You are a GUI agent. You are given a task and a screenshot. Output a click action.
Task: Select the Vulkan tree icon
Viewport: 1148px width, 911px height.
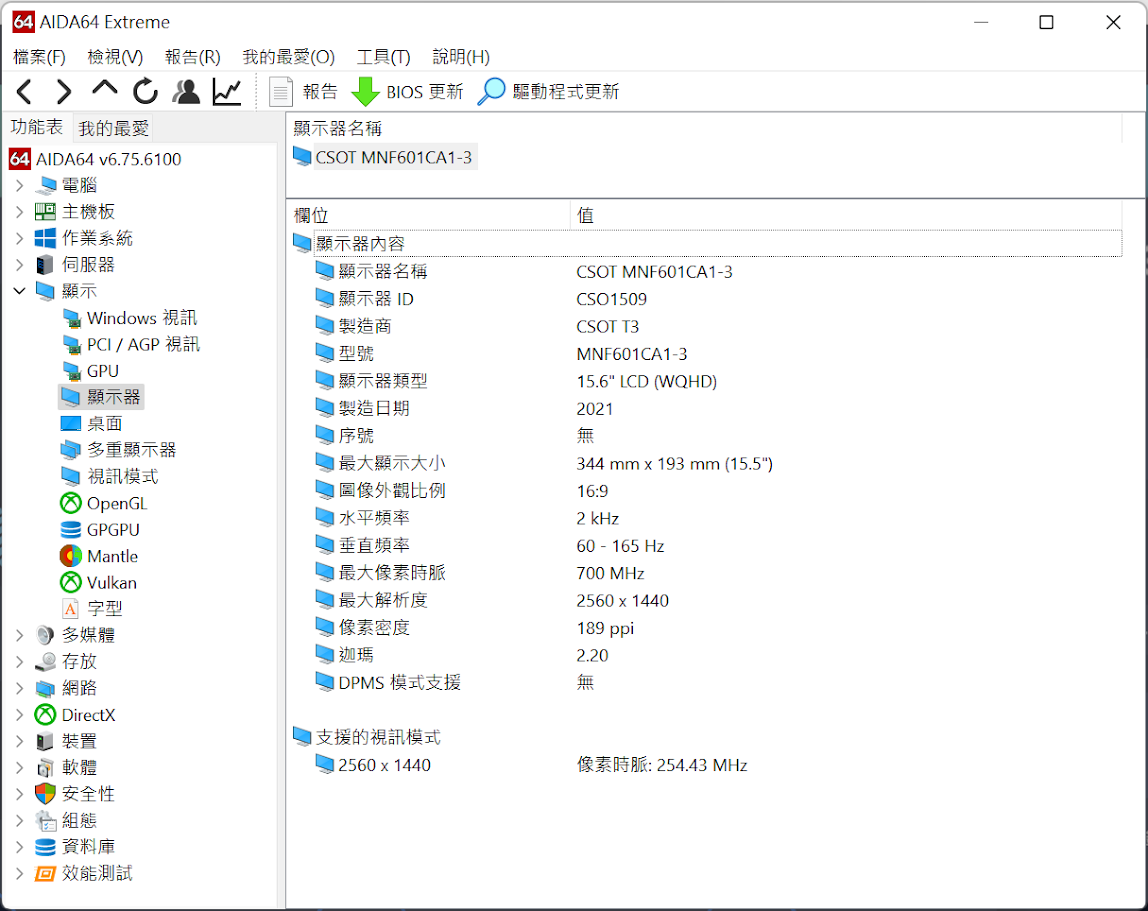[x=70, y=583]
